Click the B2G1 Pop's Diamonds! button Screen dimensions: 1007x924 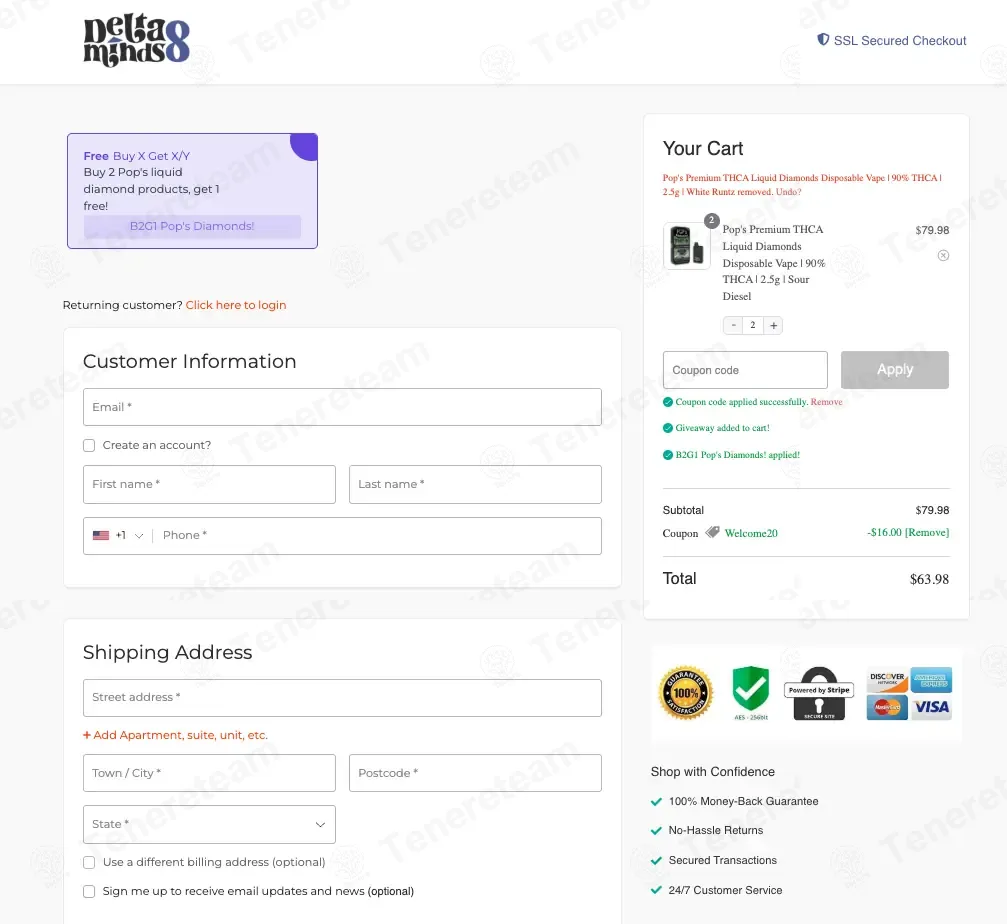(192, 226)
